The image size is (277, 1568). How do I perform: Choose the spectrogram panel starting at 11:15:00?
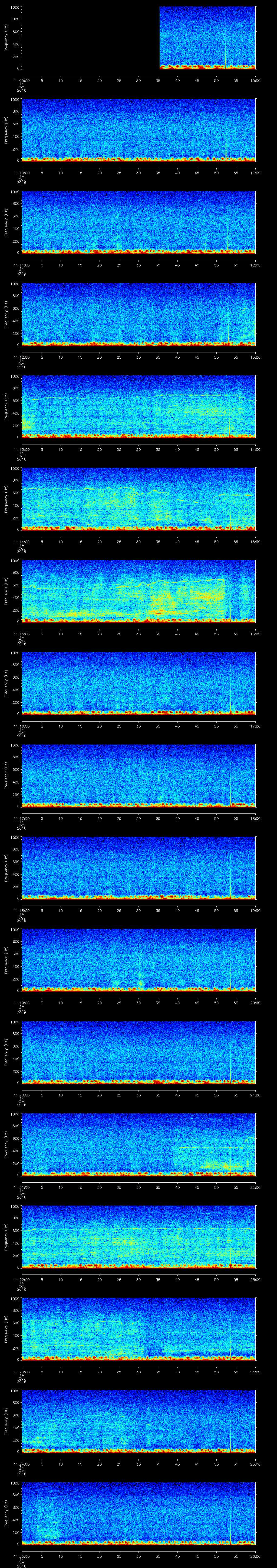(x=138, y=591)
